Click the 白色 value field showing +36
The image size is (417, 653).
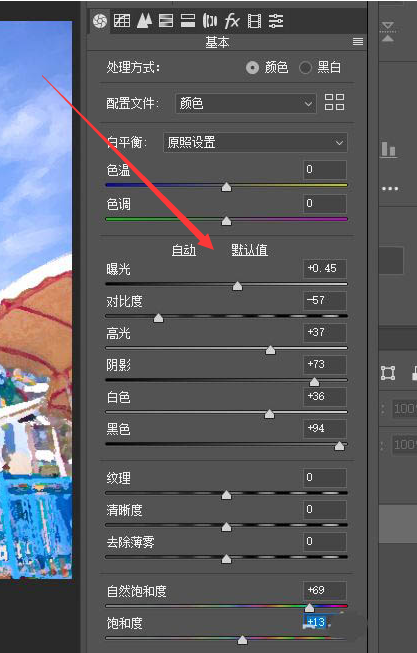click(x=325, y=396)
